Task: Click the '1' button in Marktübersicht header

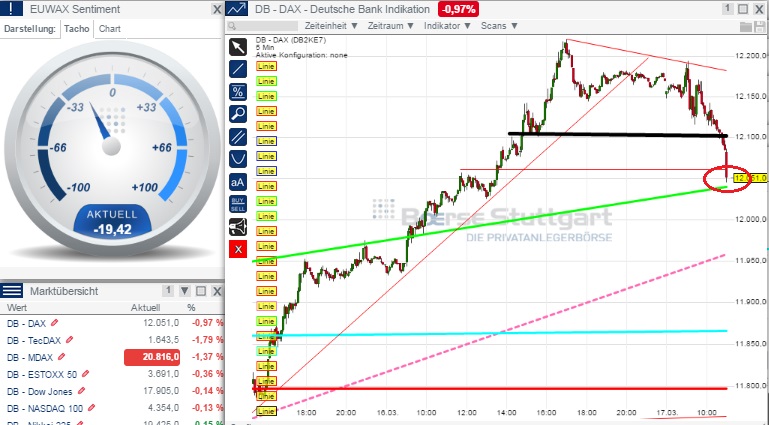Action: pyautogui.click(x=168, y=291)
